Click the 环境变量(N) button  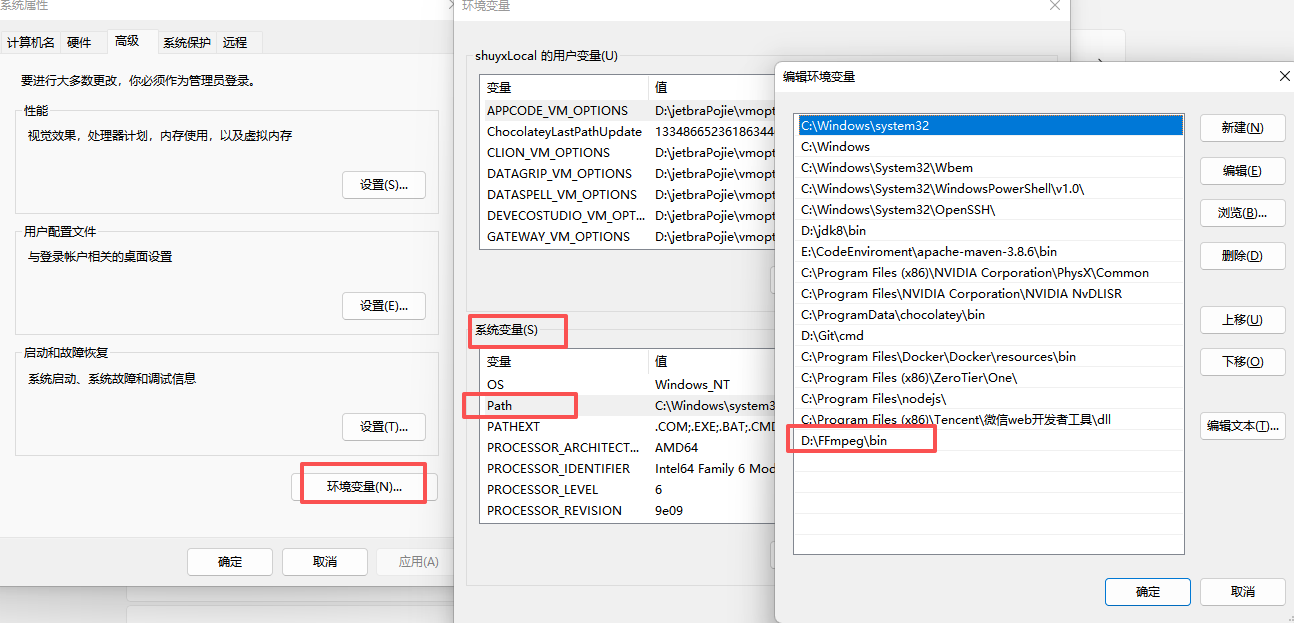[x=364, y=483]
